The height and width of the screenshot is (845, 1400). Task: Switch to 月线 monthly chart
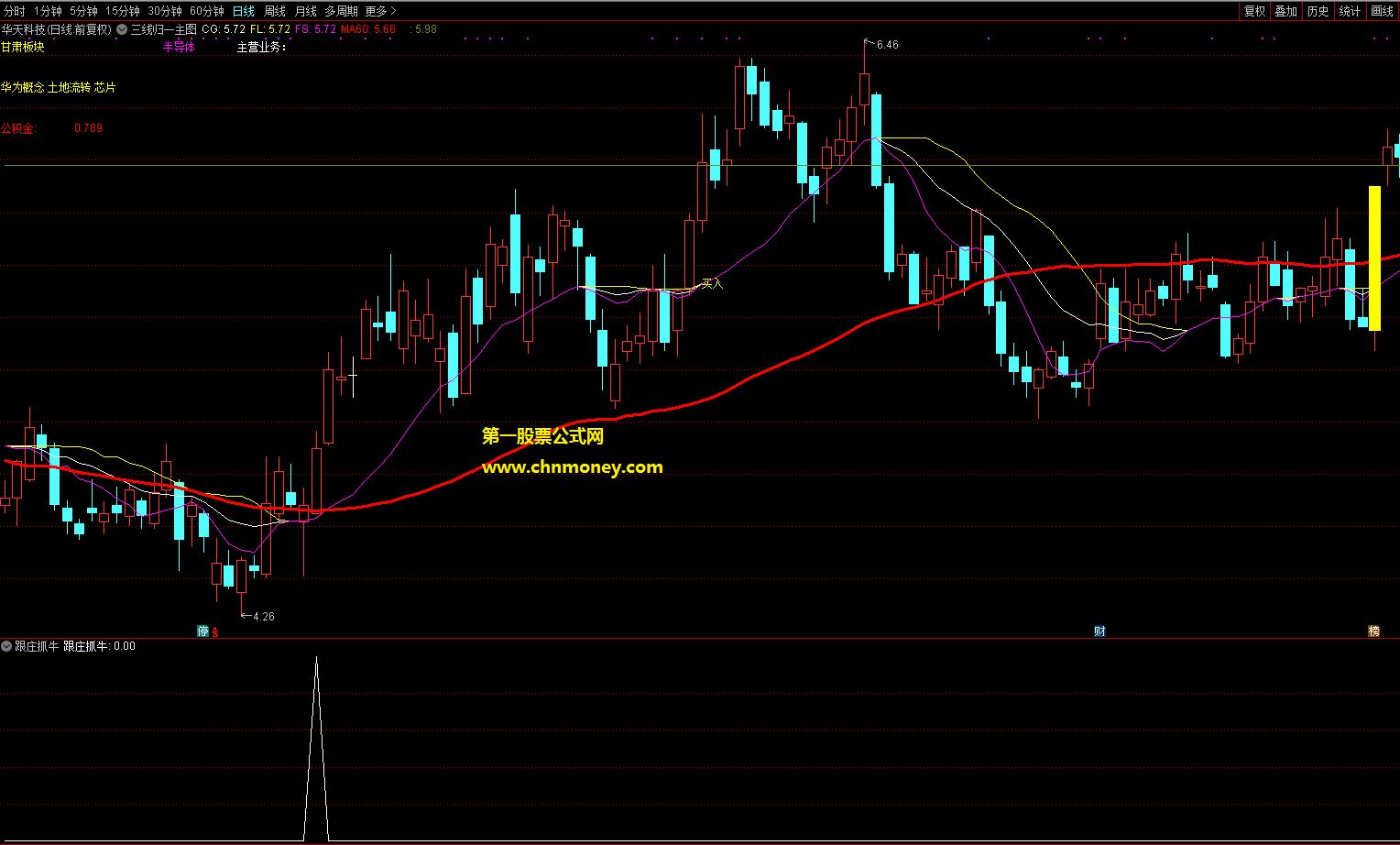pos(306,11)
